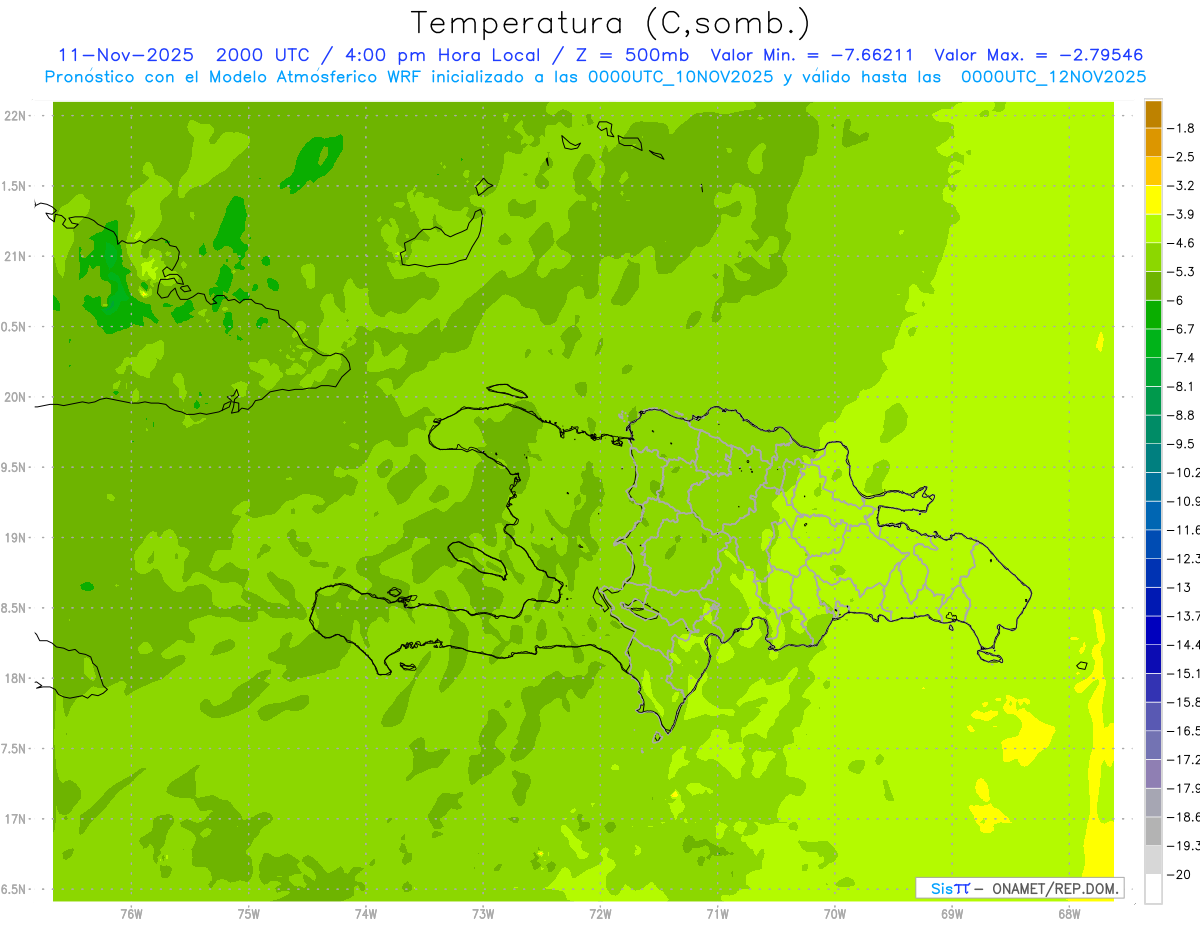Pick the white swatch below -20
The height and width of the screenshot is (927, 1200).
pos(1153,889)
